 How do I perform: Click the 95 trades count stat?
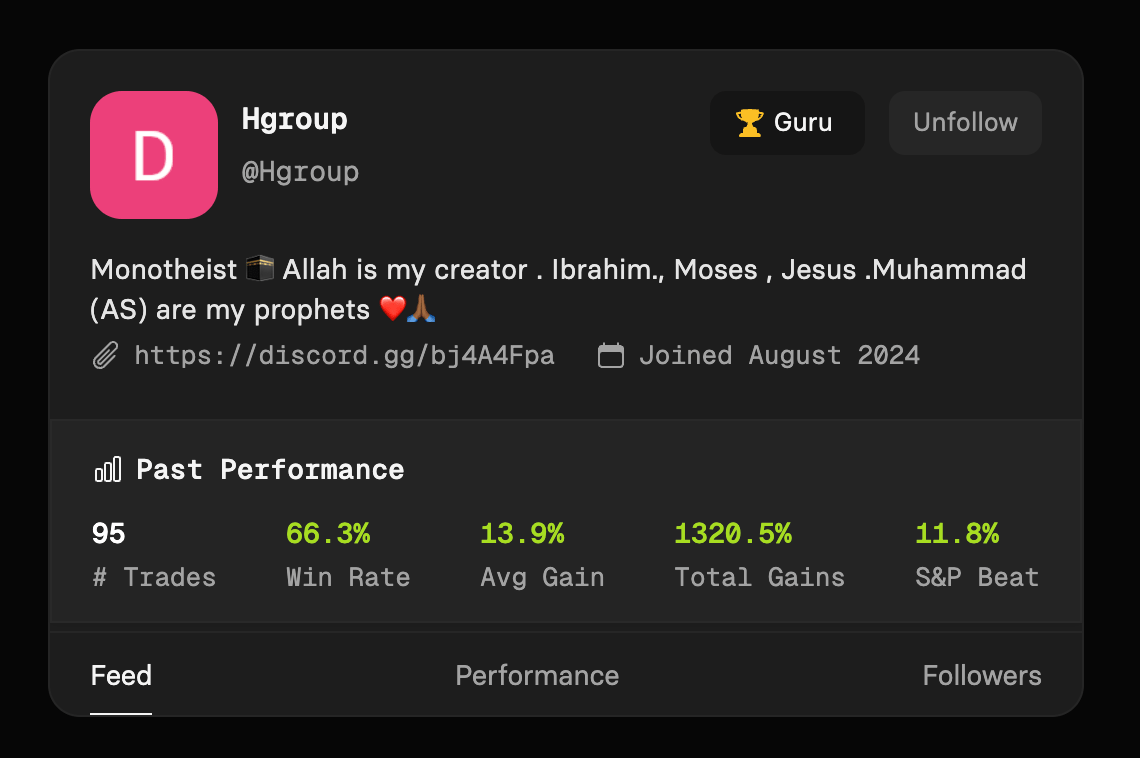pyautogui.click(x=109, y=534)
